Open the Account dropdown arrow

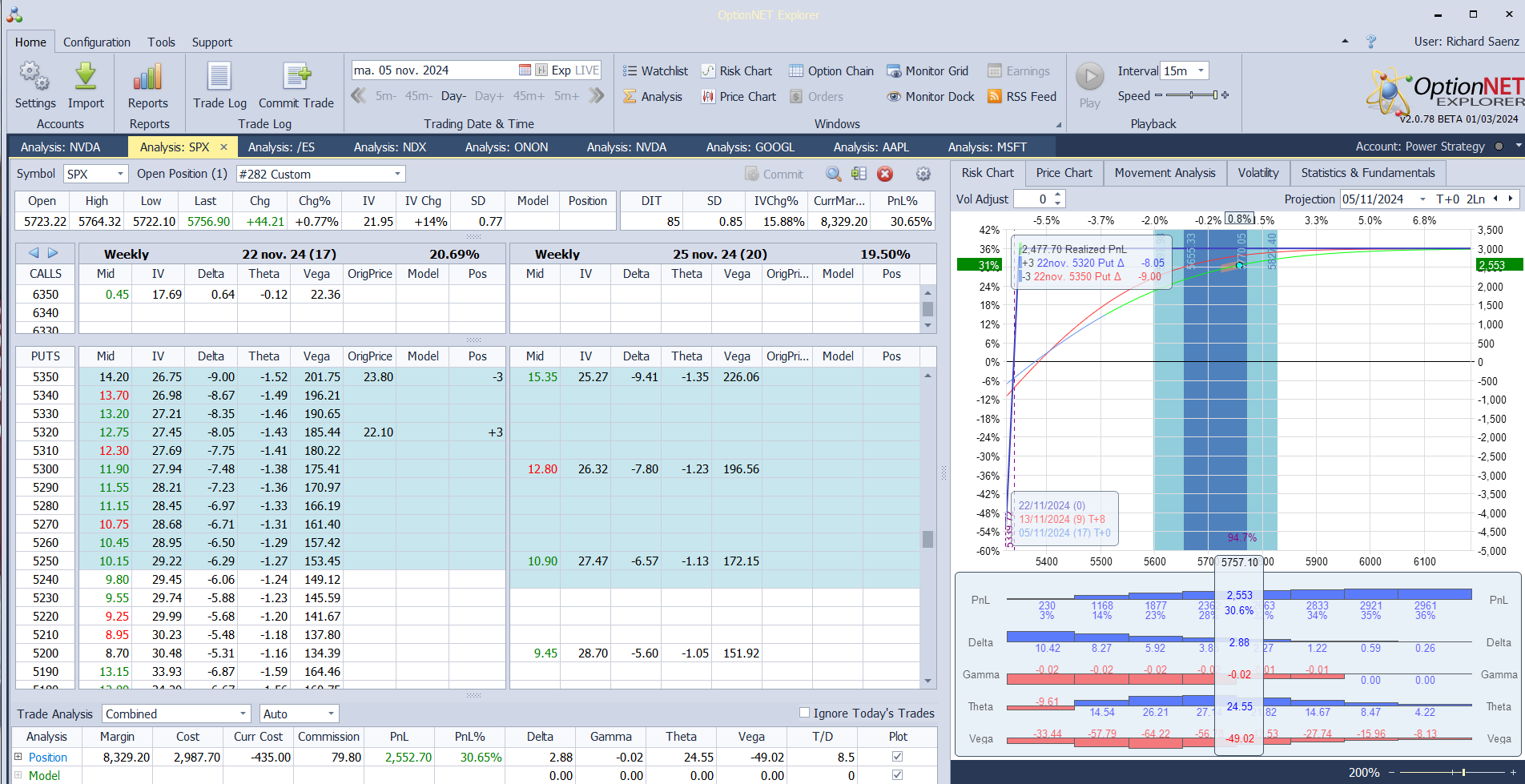coord(1519,147)
